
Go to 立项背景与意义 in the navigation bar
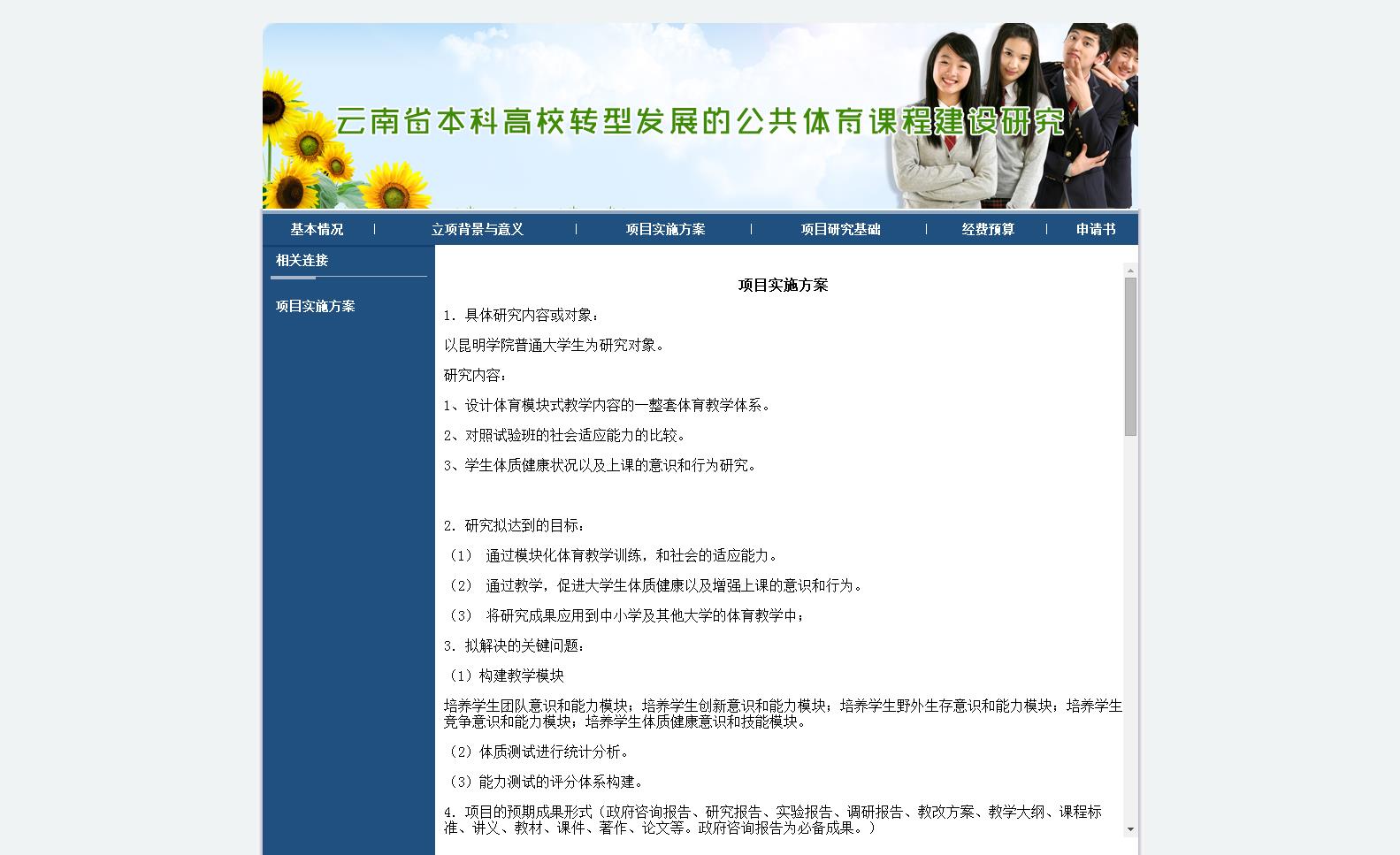click(478, 230)
